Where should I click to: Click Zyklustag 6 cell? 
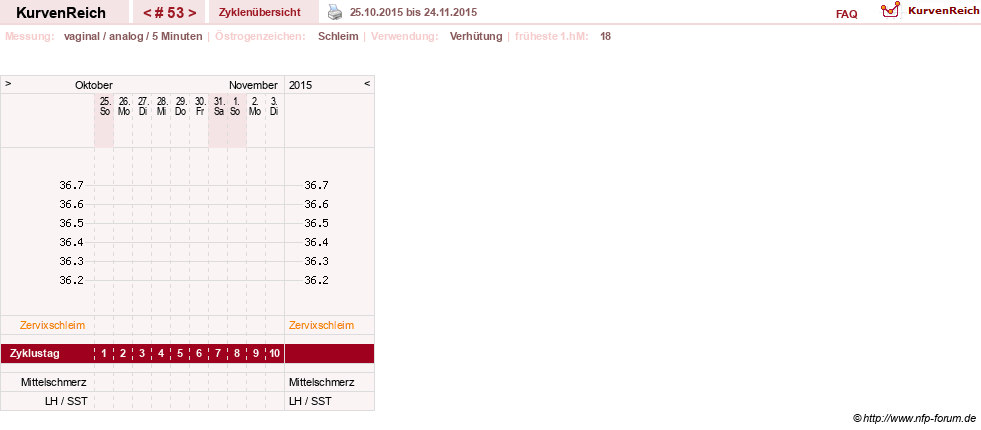pyautogui.click(x=199, y=354)
